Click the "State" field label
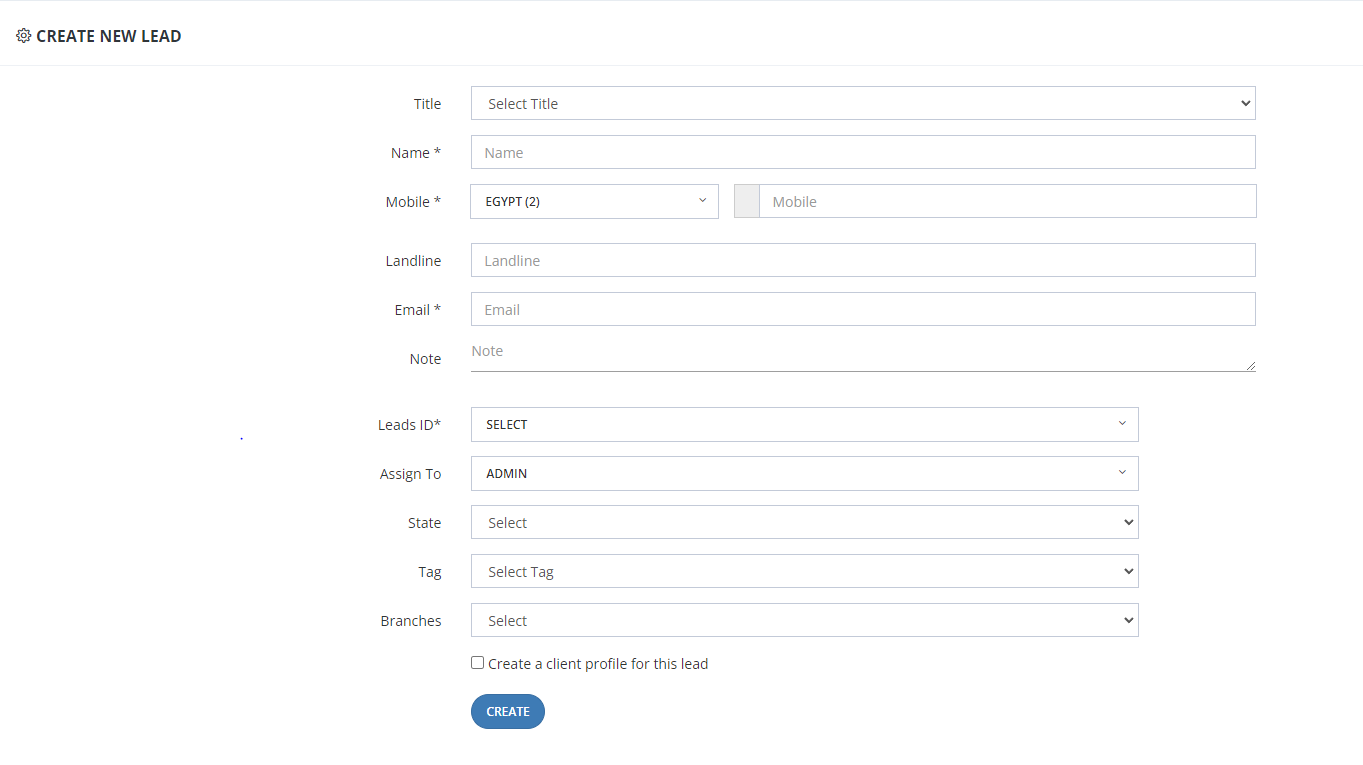Image resolution: width=1363 pixels, height=765 pixels. pos(424,523)
